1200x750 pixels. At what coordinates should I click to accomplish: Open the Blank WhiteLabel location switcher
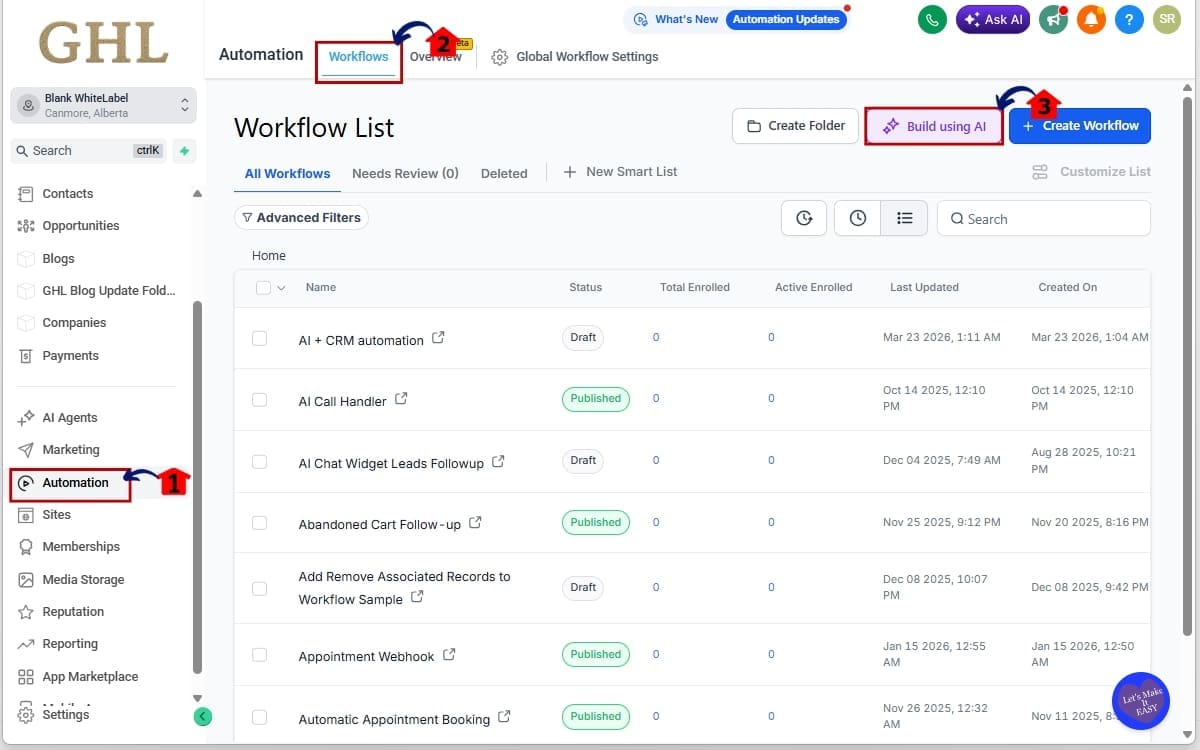tap(103, 105)
